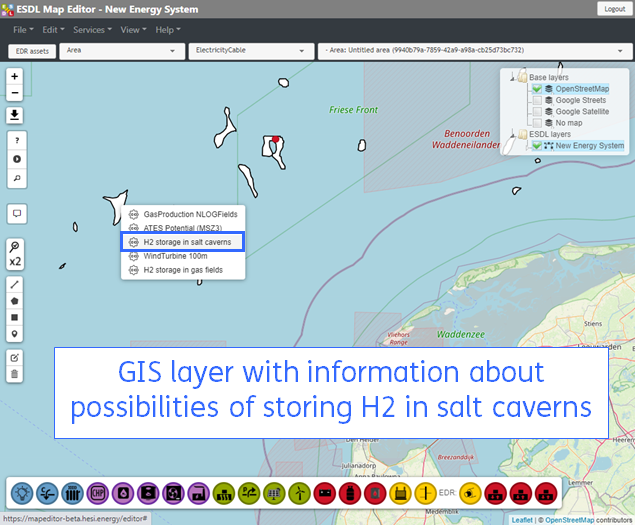Open the Area dropdown
The height and width of the screenshot is (525, 635).
coord(121,49)
